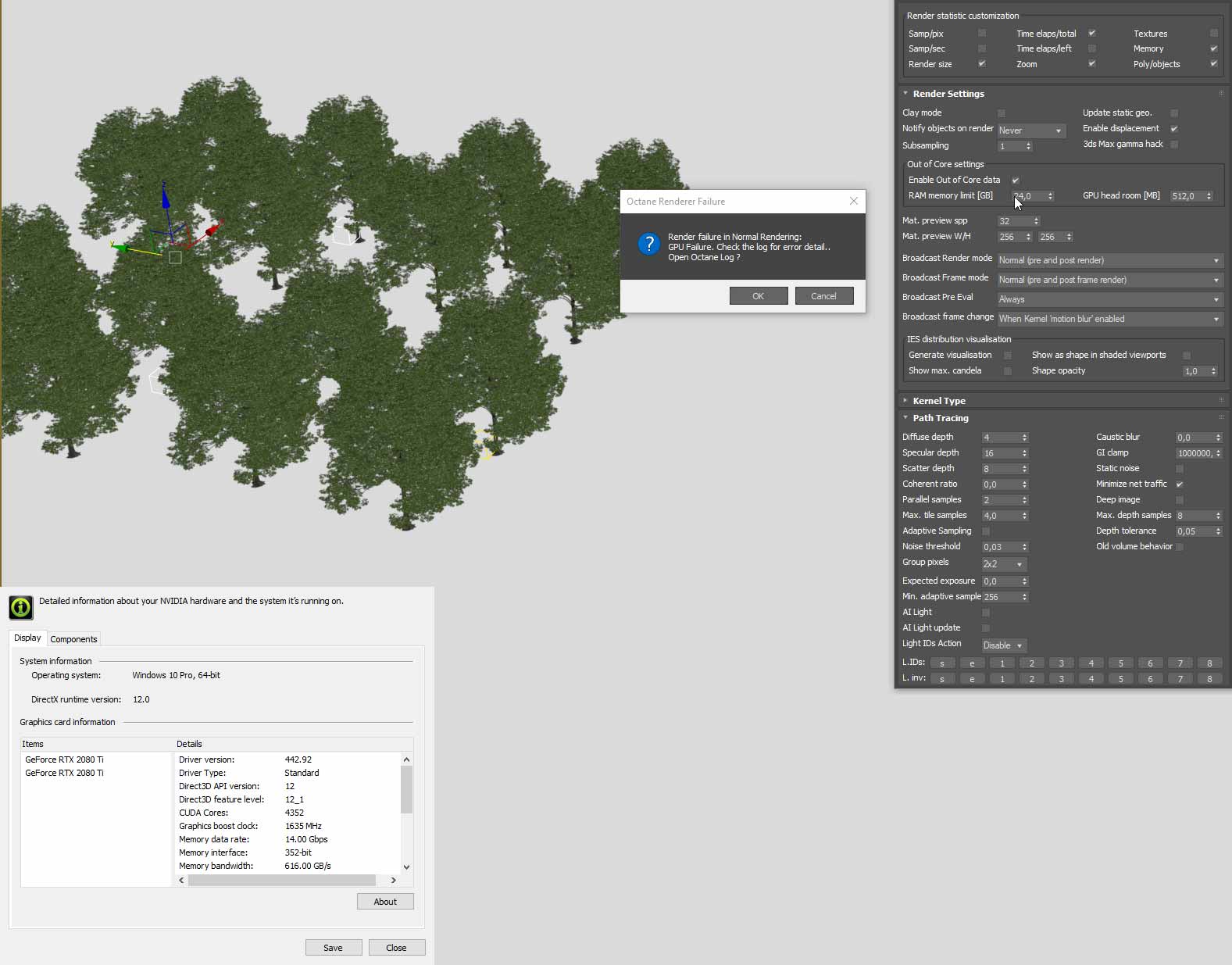Click the scroll-left arrow under Details list
The width and height of the screenshot is (1232, 965).
[x=182, y=880]
